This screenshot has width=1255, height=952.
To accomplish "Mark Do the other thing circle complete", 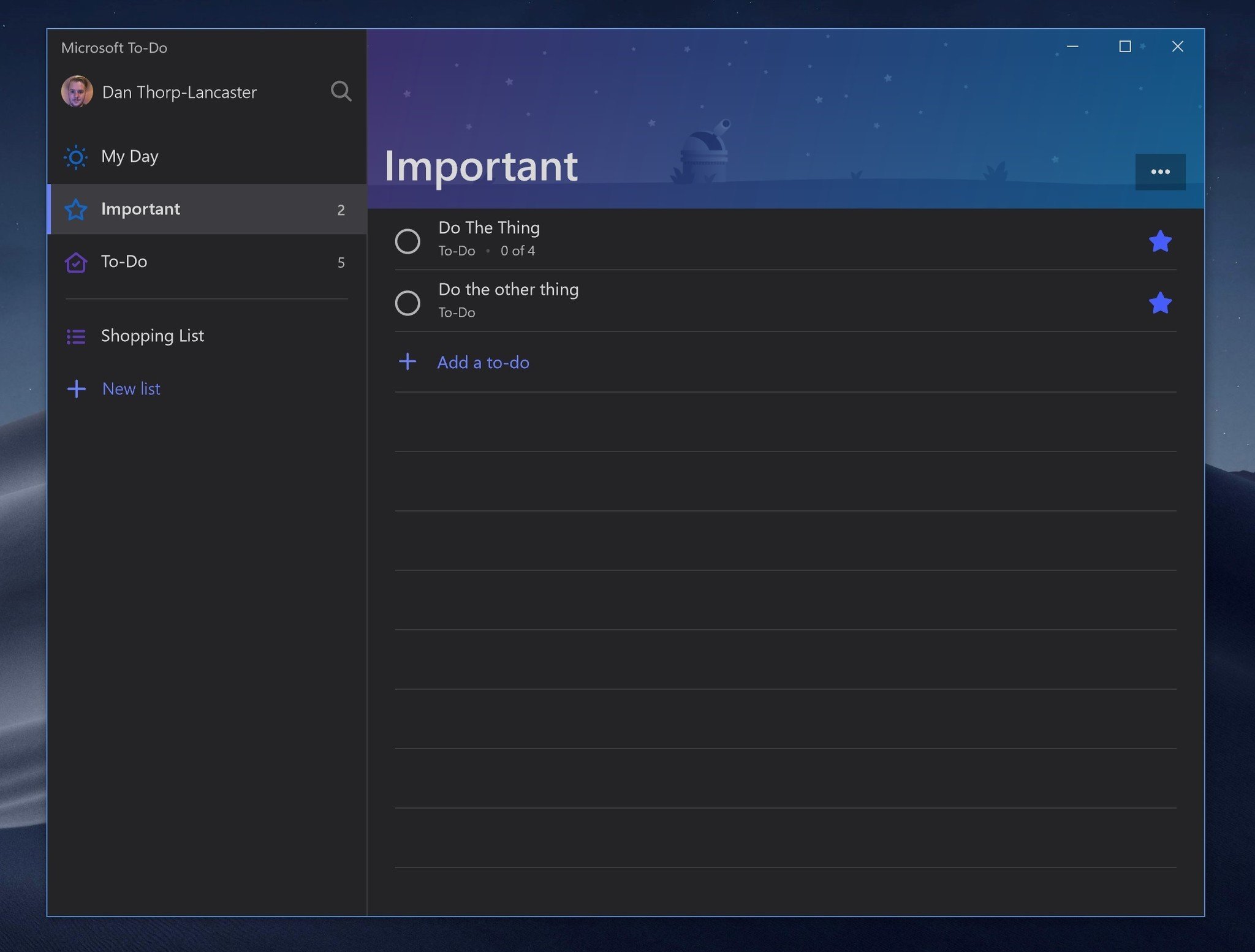I will [x=407, y=301].
